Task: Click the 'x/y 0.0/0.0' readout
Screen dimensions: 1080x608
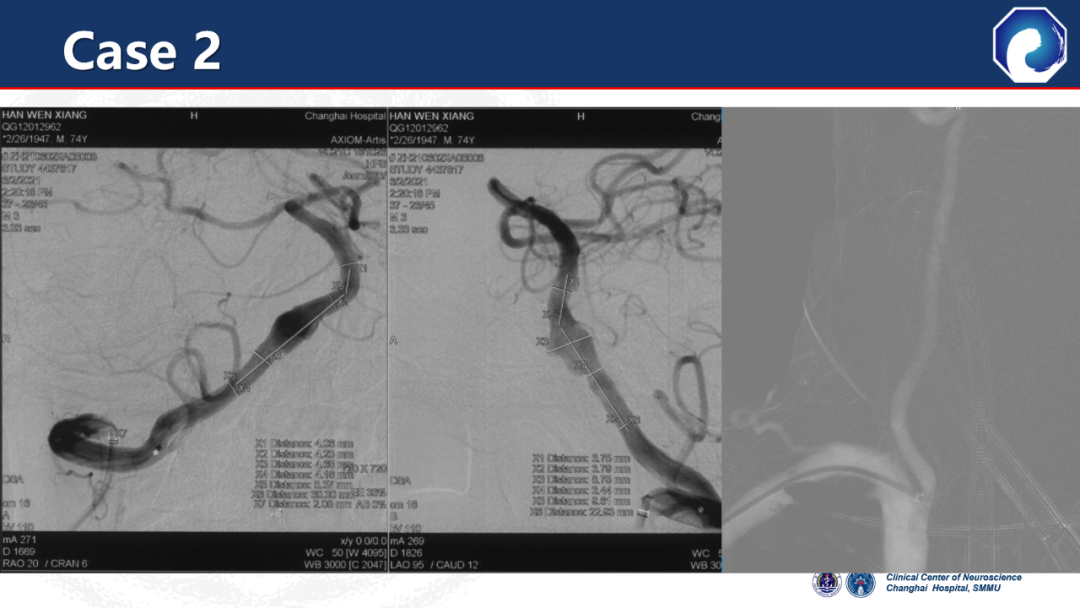Action: coord(363,541)
